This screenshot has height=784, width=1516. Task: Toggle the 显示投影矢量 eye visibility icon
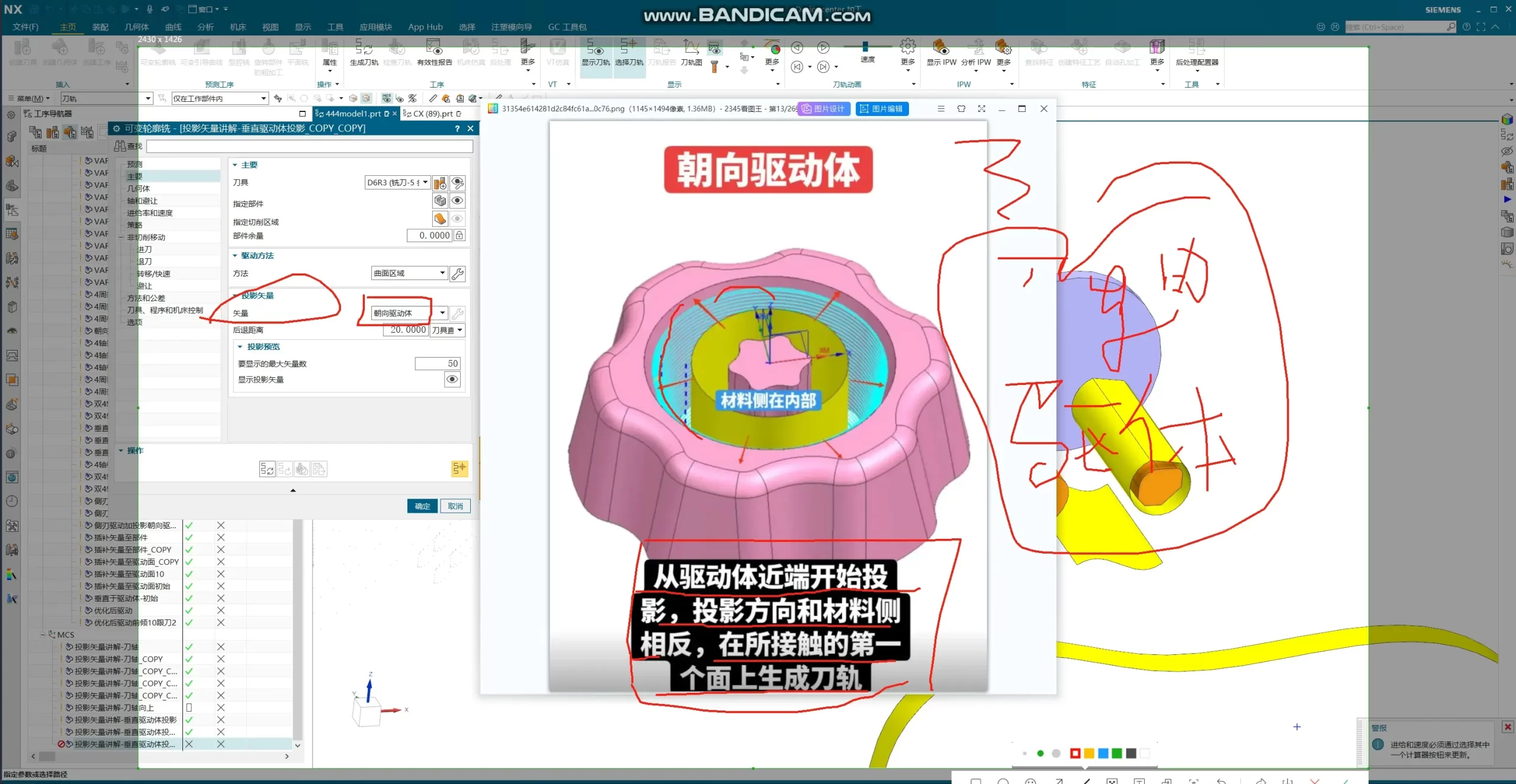pos(452,380)
